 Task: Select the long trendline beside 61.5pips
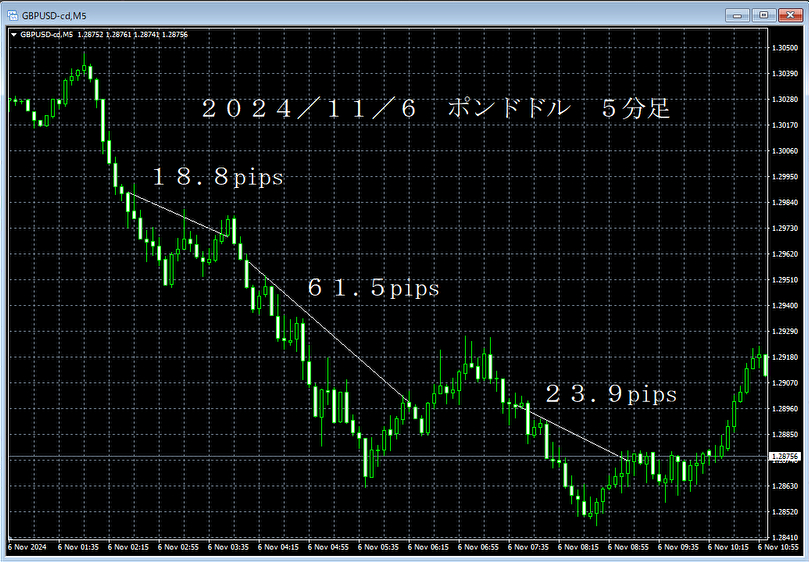point(328,331)
